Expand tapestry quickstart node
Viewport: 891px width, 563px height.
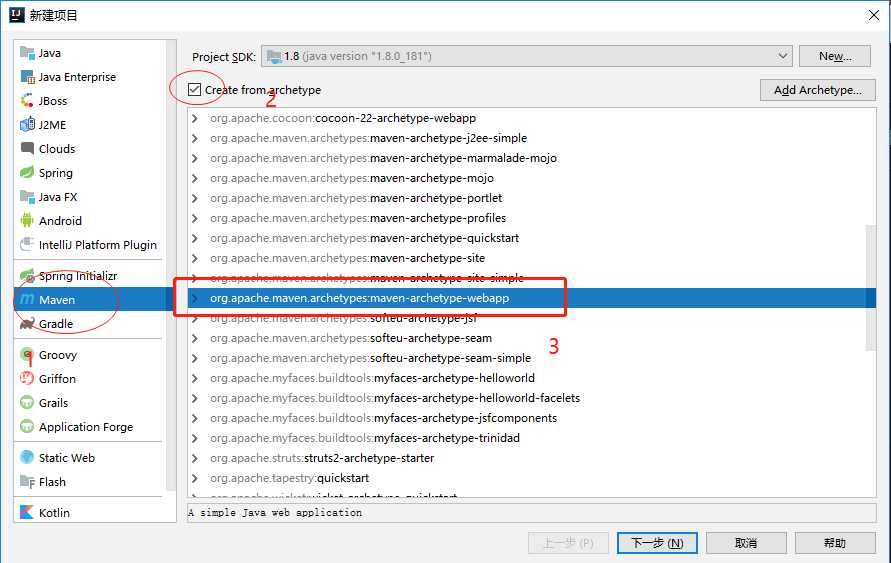(x=195, y=478)
